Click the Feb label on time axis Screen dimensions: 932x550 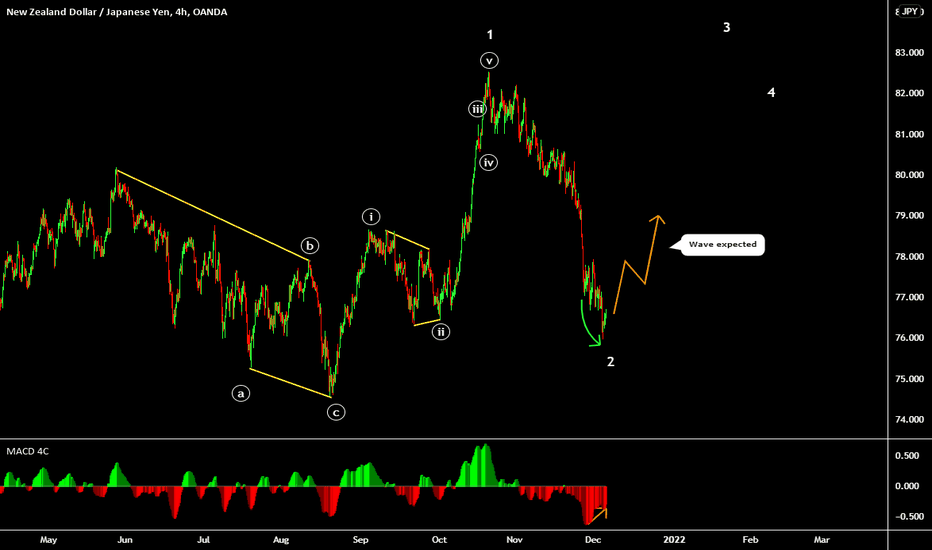click(750, 540)
